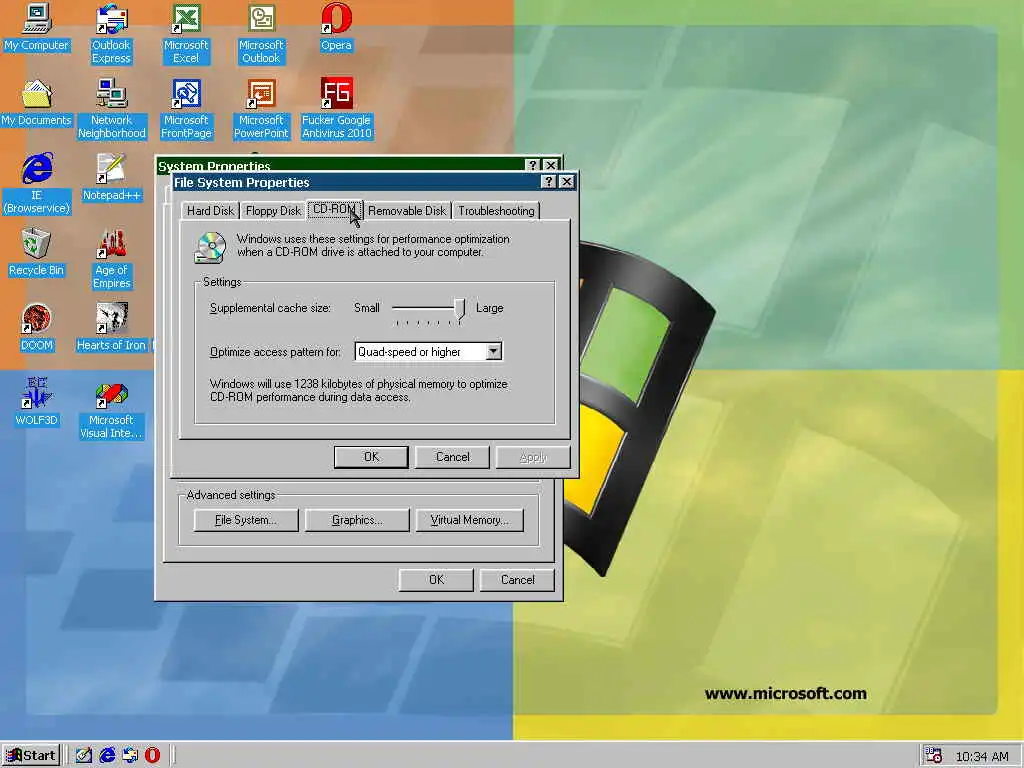
Task: Click the CD-ROM disc icon in dialog
Action: pos(210,248)
